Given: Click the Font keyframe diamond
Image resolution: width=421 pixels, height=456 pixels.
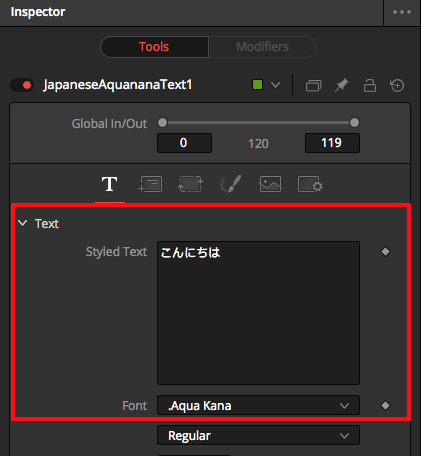Looking at the screenshot, I should click(385, 406).
